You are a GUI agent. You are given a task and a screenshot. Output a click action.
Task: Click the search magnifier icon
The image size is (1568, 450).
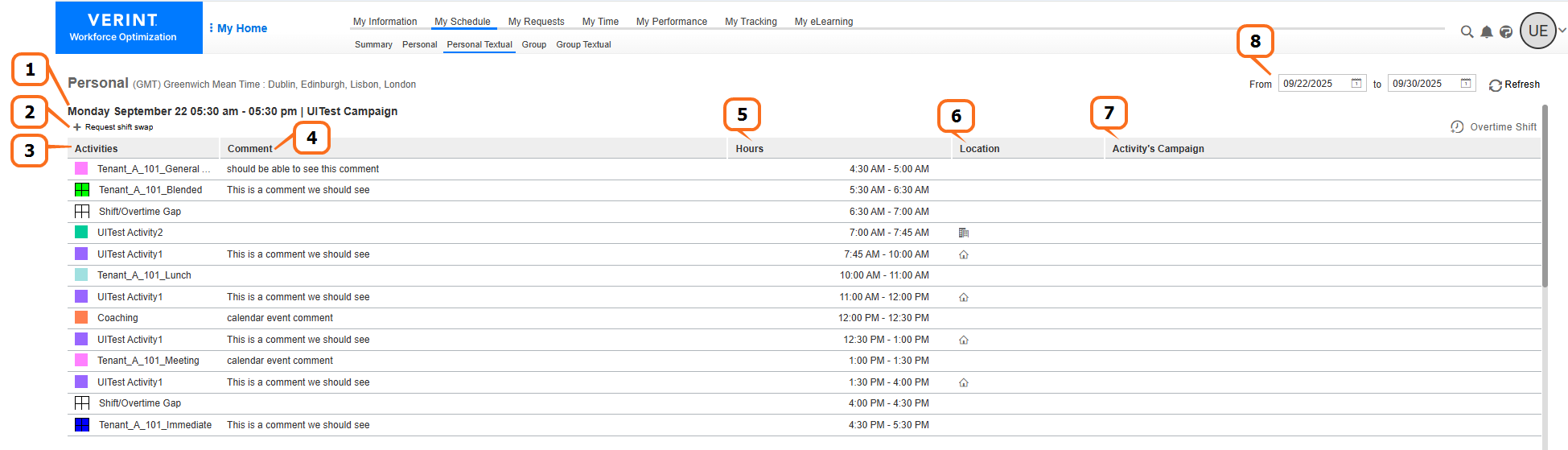[1467, 31]
